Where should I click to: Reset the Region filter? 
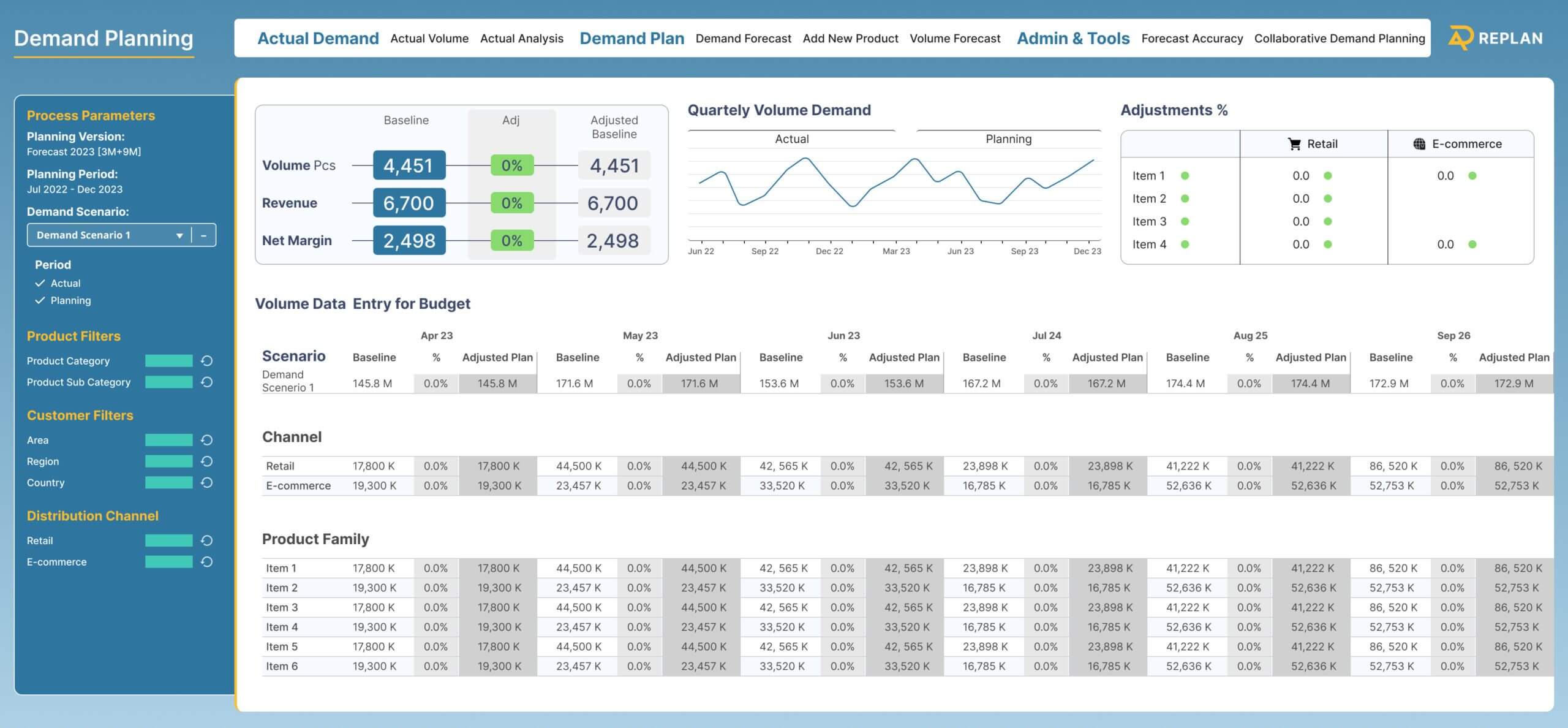[x=207, y=461]
